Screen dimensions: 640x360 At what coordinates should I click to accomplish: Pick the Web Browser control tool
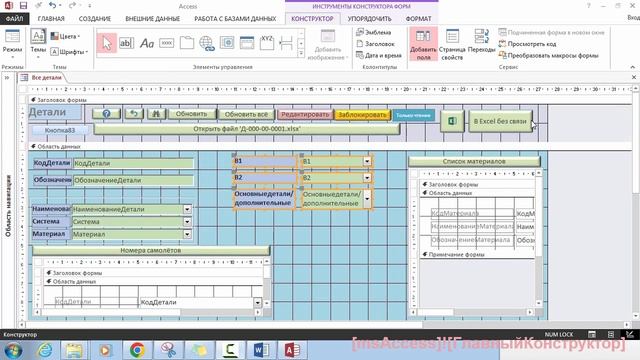227,43
